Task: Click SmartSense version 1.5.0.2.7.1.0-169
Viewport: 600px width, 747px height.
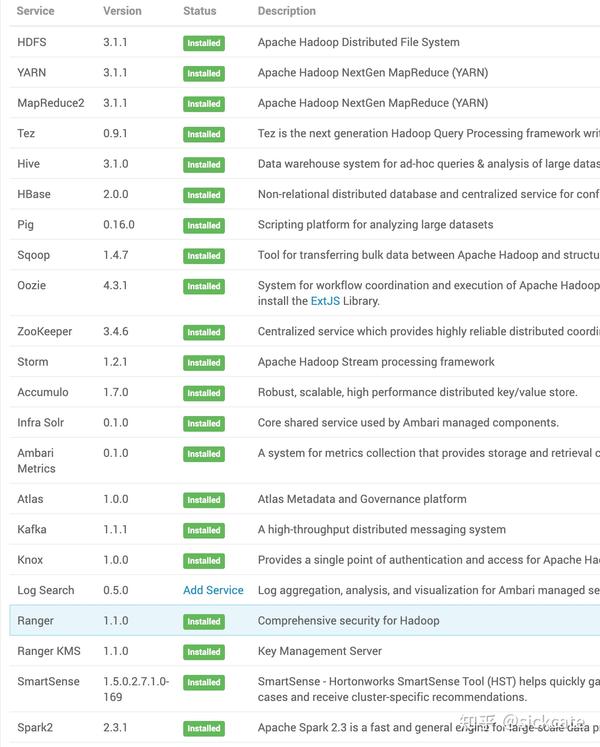Action: [x=136, y=689]
